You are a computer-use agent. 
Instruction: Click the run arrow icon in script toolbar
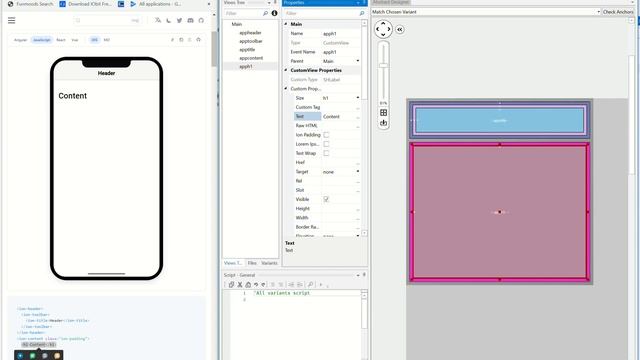321,284
